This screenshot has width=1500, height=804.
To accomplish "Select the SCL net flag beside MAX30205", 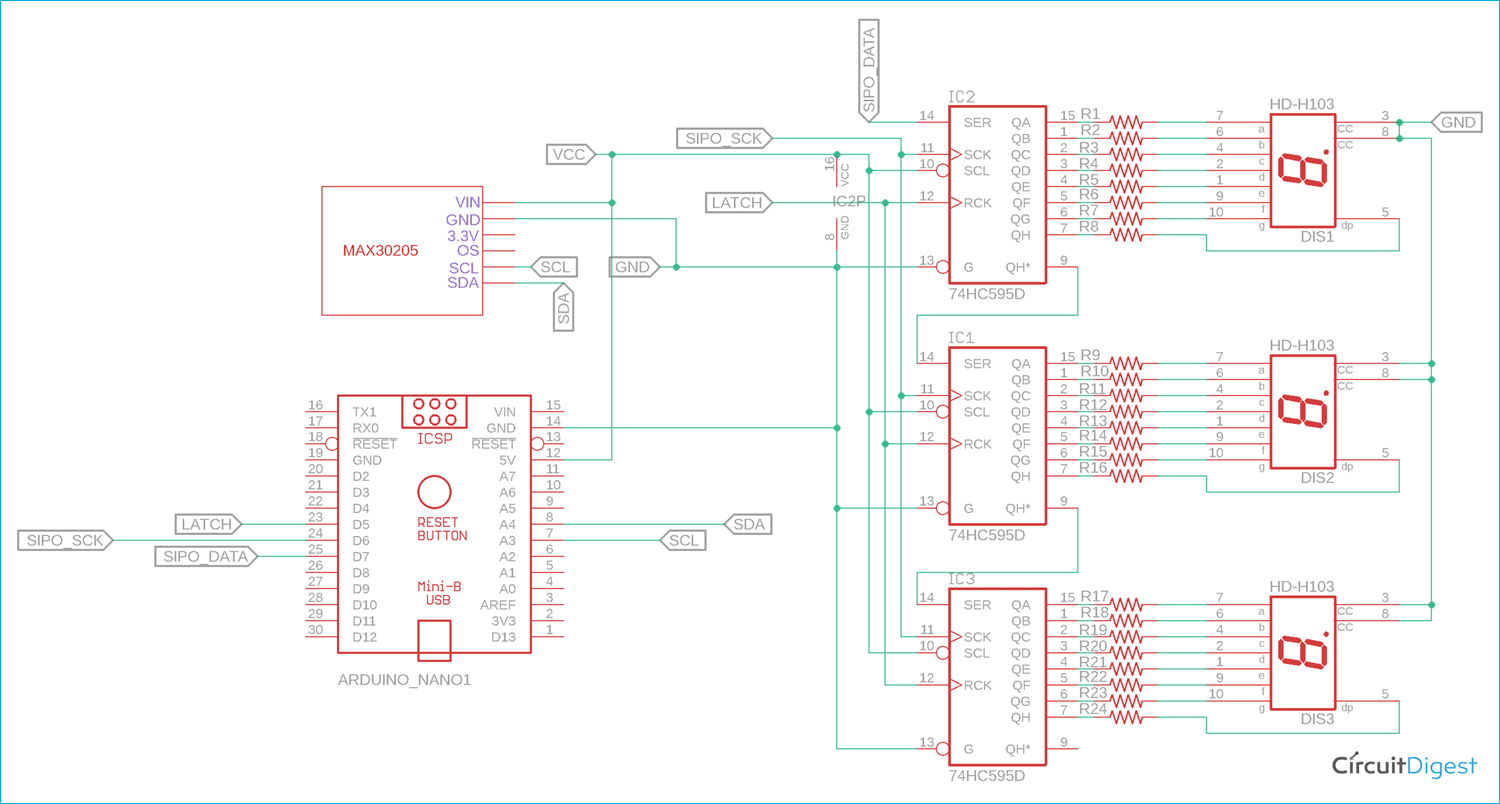I will click(x=552, y=267).
